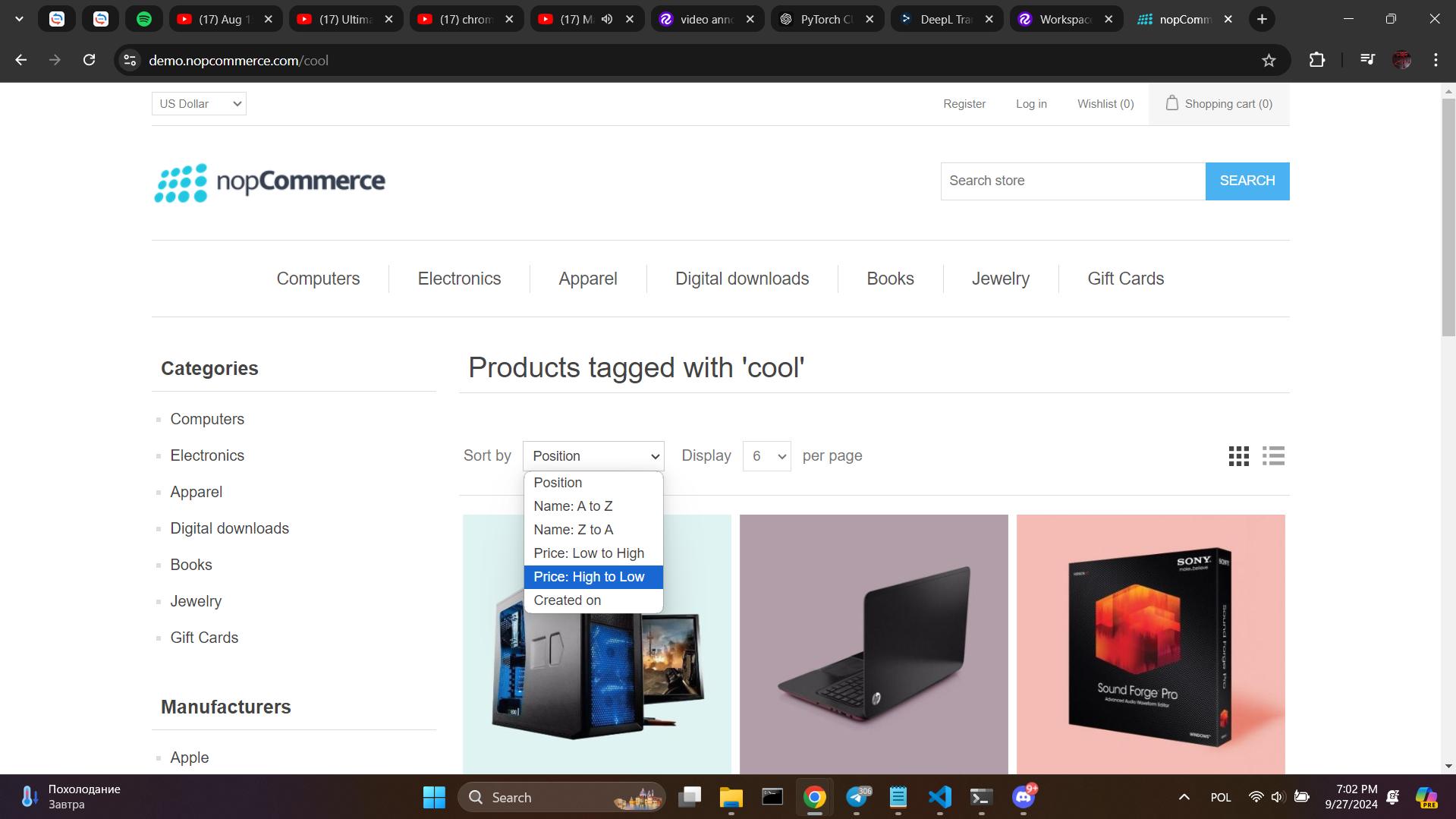Open the Chrome three-dot menu
Screen dimensions: 1456x819
tap(1436, 60)
